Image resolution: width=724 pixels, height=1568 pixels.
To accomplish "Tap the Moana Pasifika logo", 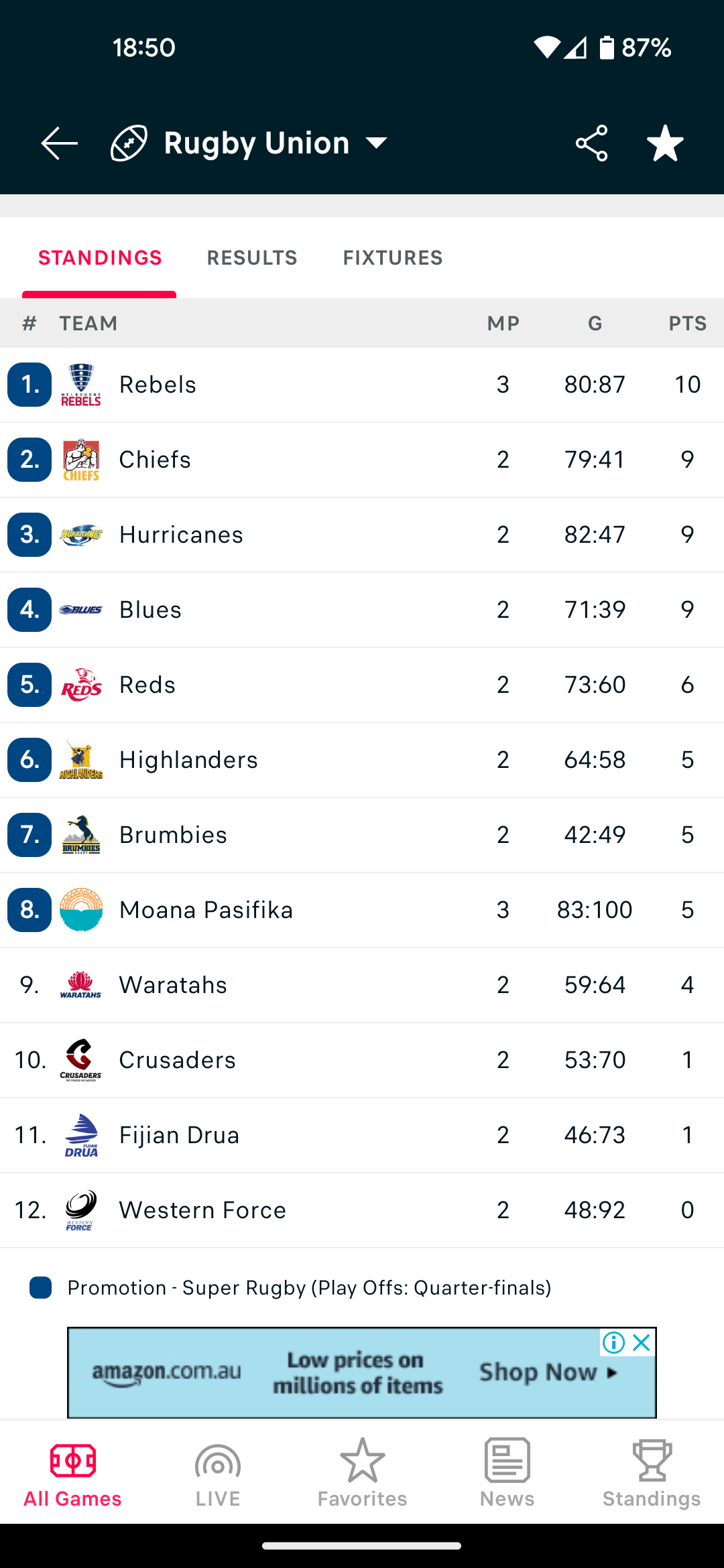I will click(x=81, y=910).
